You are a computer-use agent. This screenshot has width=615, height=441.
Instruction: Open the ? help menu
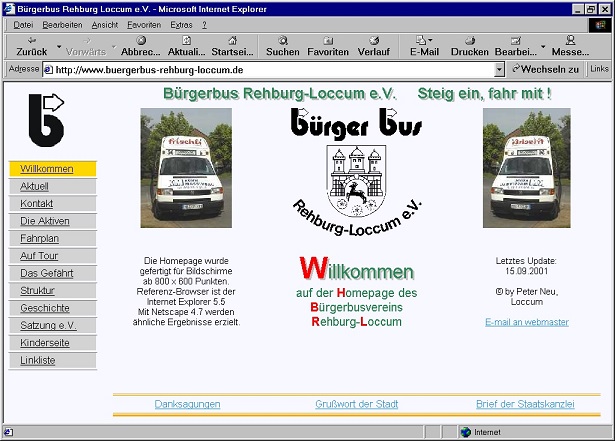pyautogui.click(x=204, y=25)
